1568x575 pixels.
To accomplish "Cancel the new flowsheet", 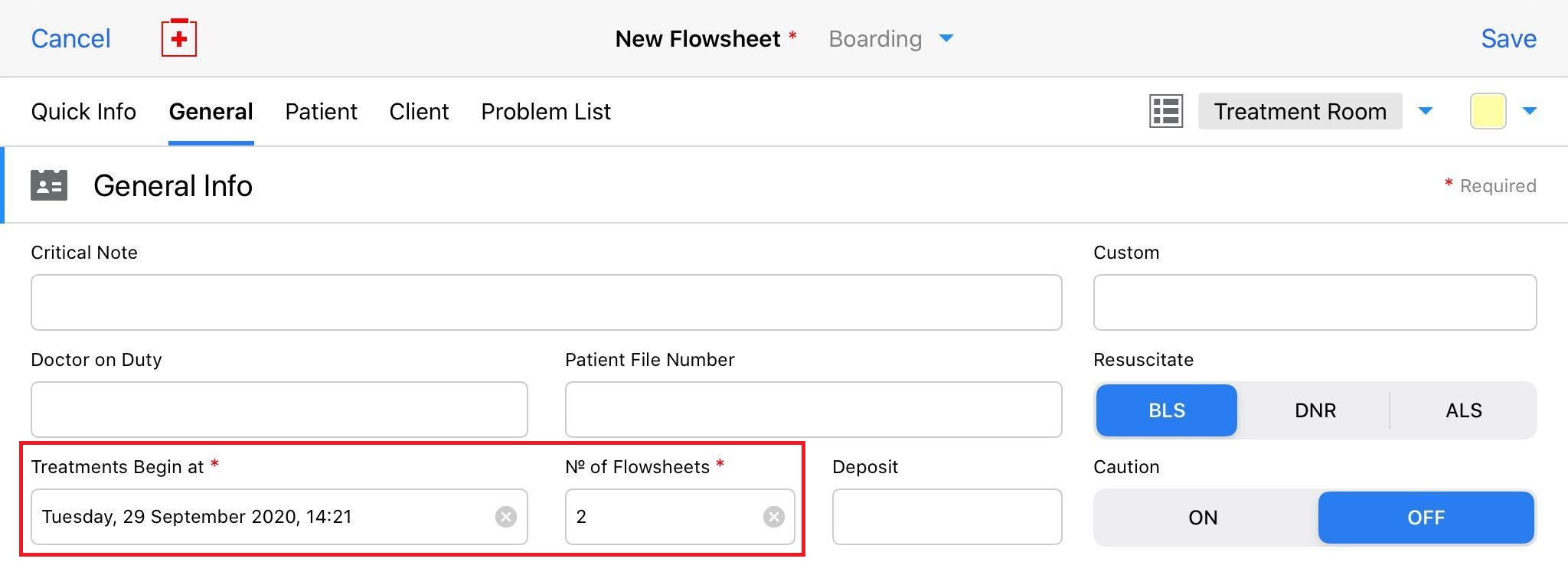I will pyautogui.click(x=70, y=38).
